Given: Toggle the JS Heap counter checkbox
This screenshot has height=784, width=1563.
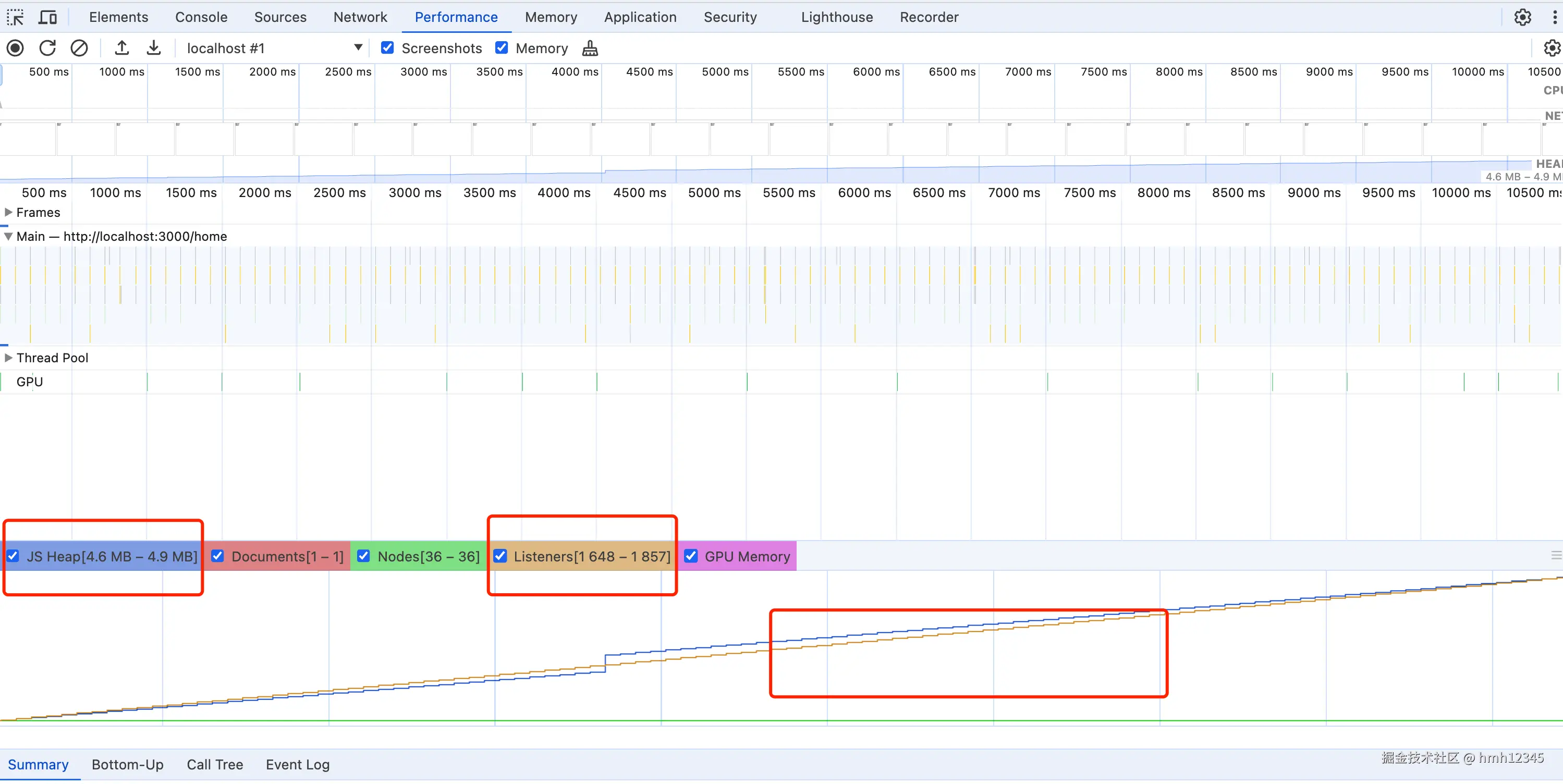Looking at the screenshot, I should (13, 556).
